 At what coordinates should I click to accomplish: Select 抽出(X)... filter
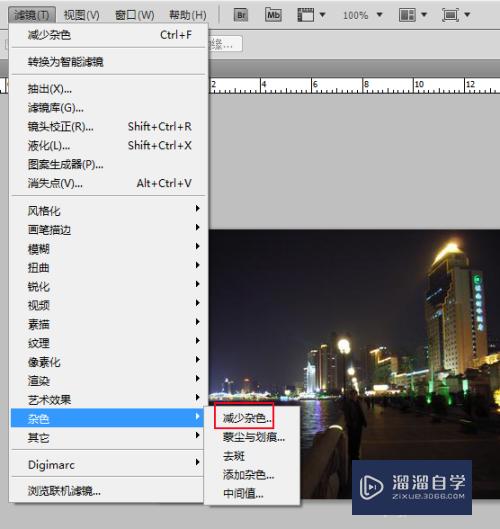(108, 89)
